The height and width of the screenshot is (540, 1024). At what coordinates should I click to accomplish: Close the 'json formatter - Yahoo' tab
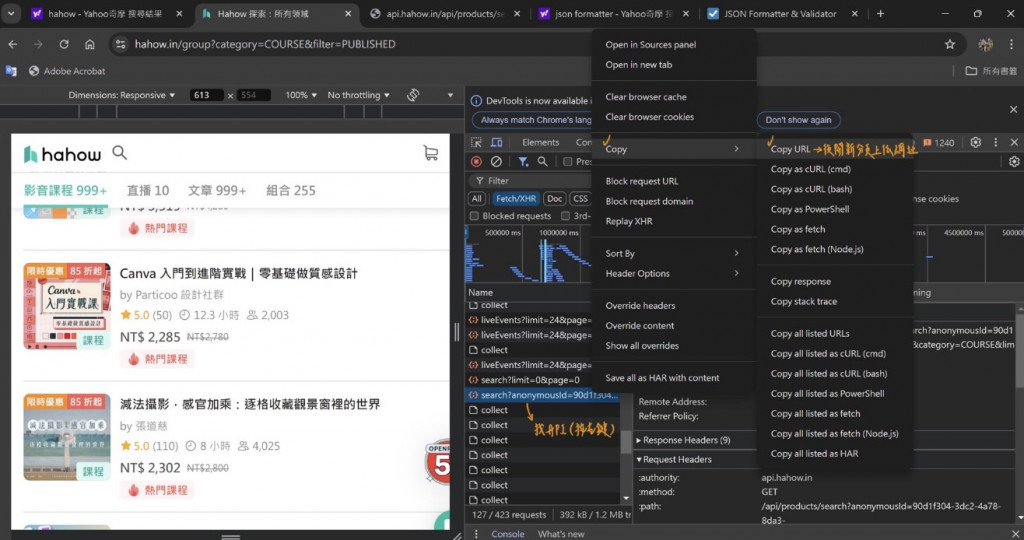[x=686, y=14]
